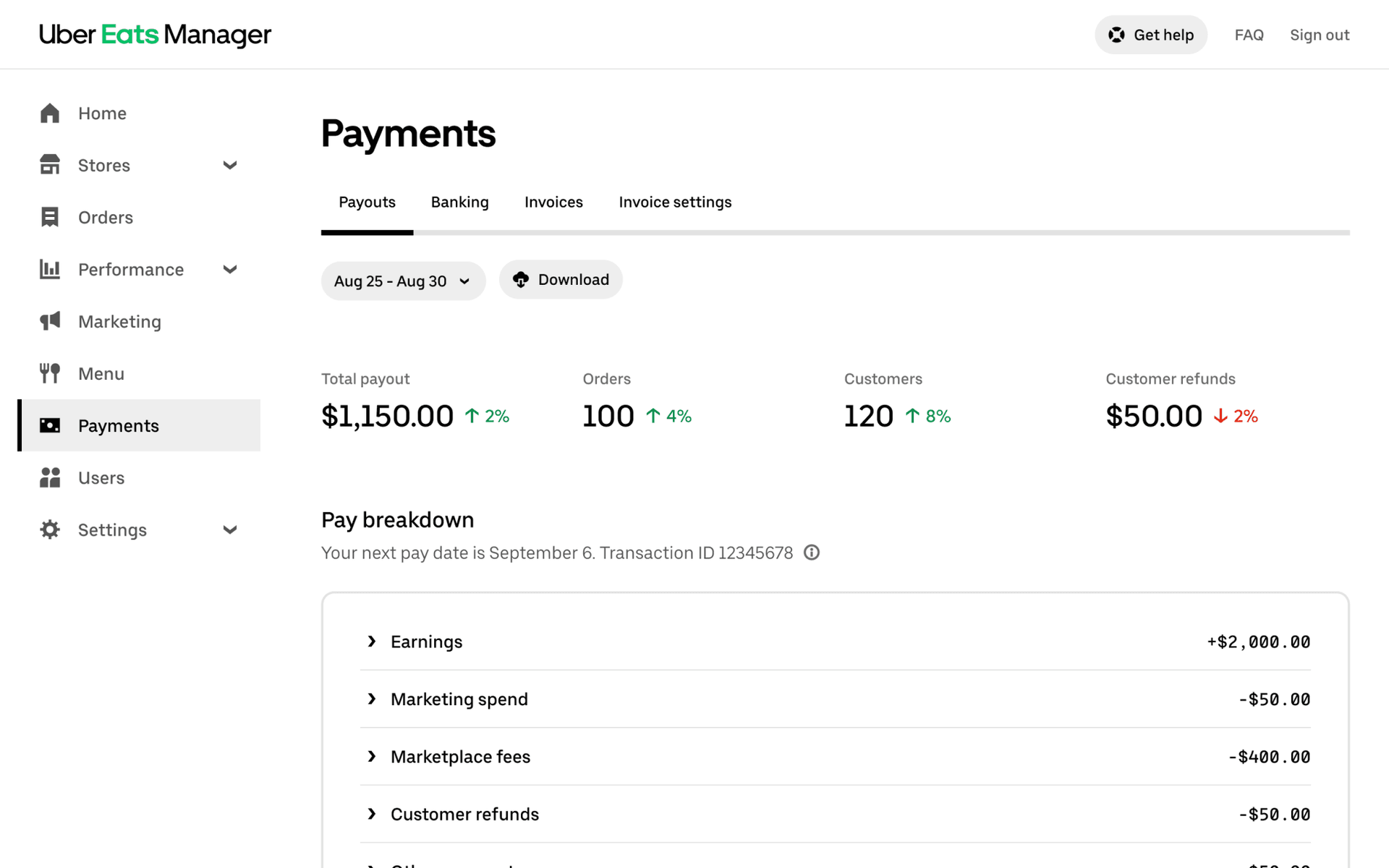1389x868 pixels.
Task: Click the Marketing megaphone icon
Action: (x=49, y=322)
